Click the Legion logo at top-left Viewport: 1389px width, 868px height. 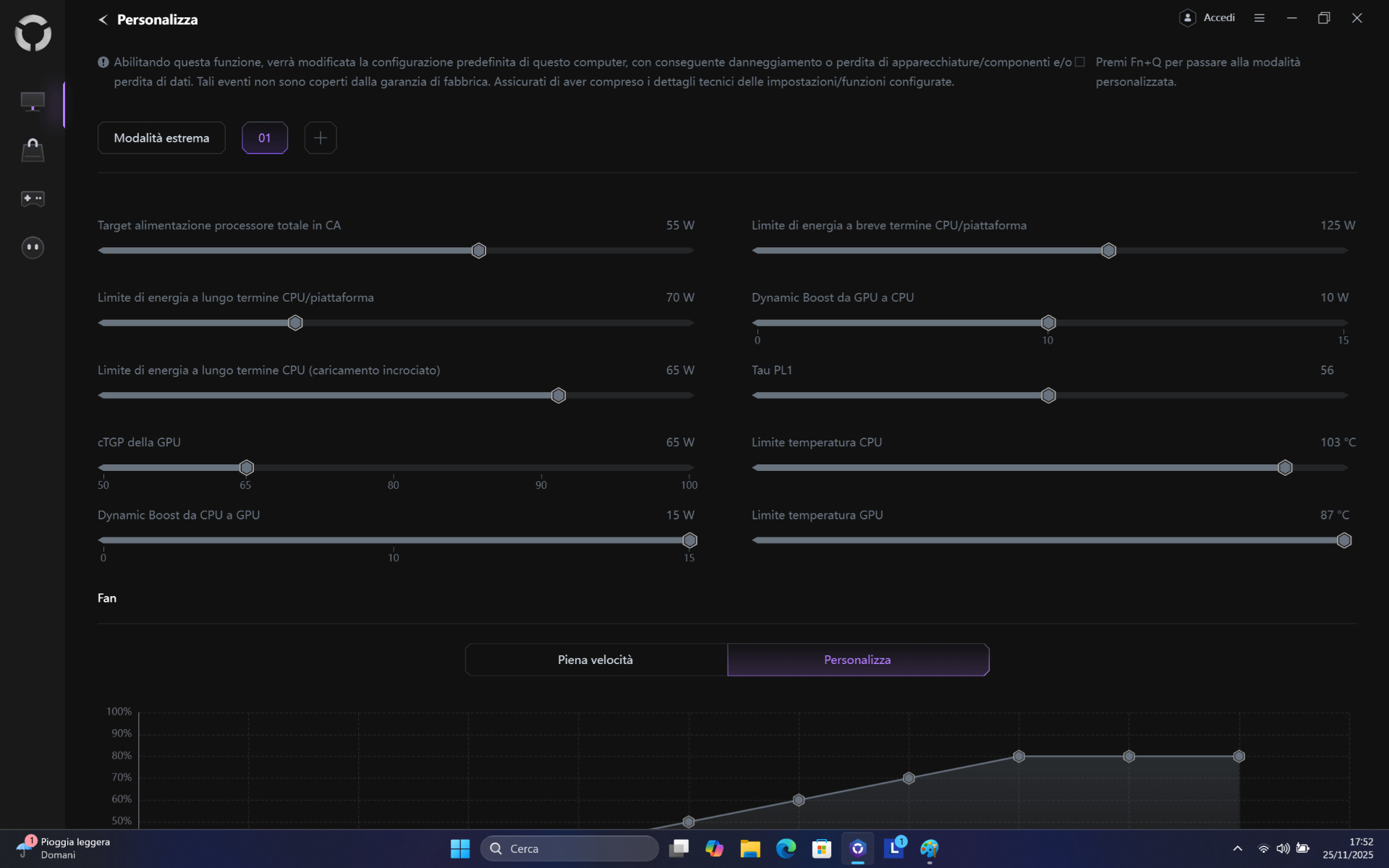pos(33,33)
